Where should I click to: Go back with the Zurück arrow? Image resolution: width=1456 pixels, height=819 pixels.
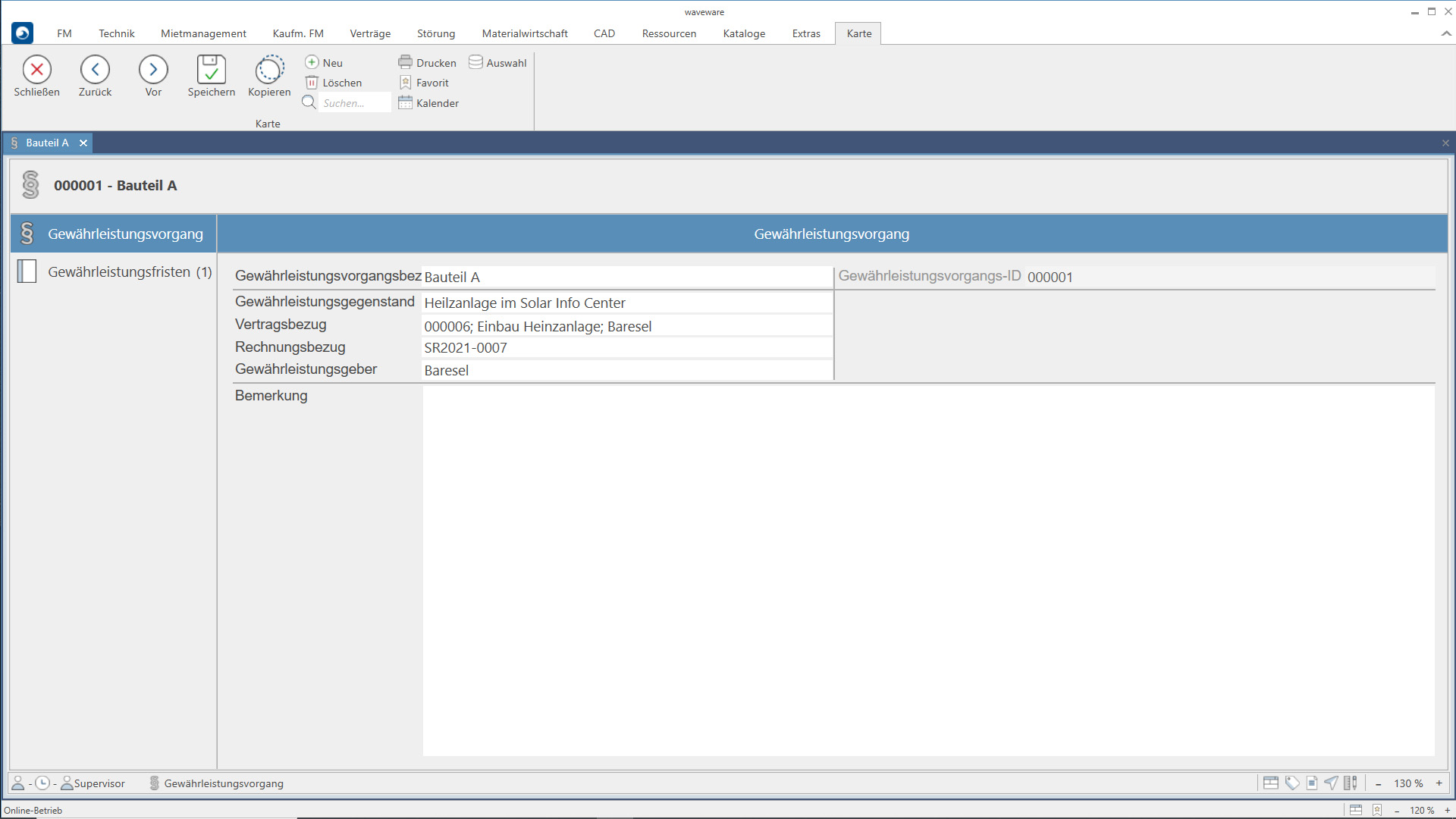pyautogui.click(x=95, y=70)
